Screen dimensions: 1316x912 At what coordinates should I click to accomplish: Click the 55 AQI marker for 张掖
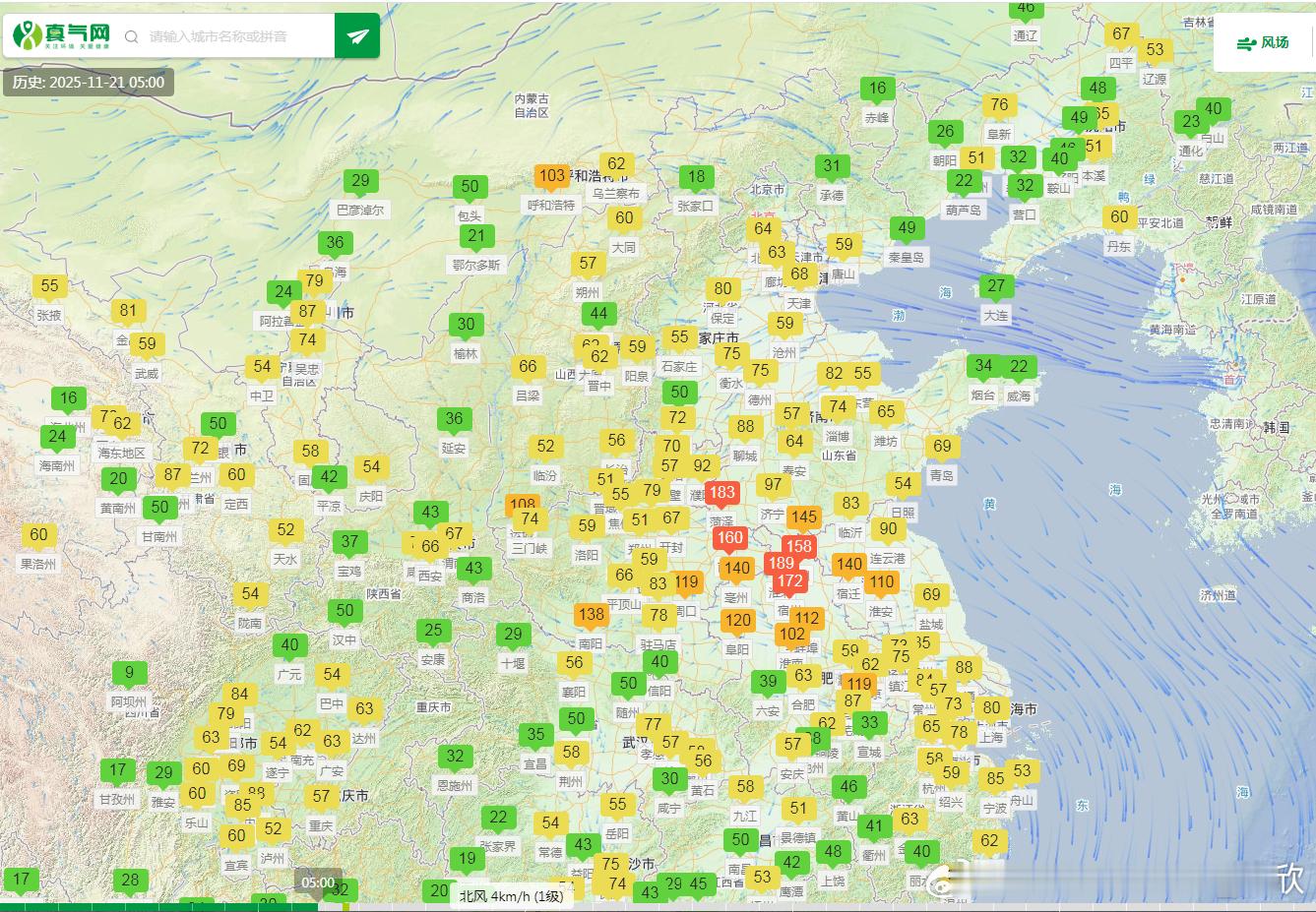[49, 286]
